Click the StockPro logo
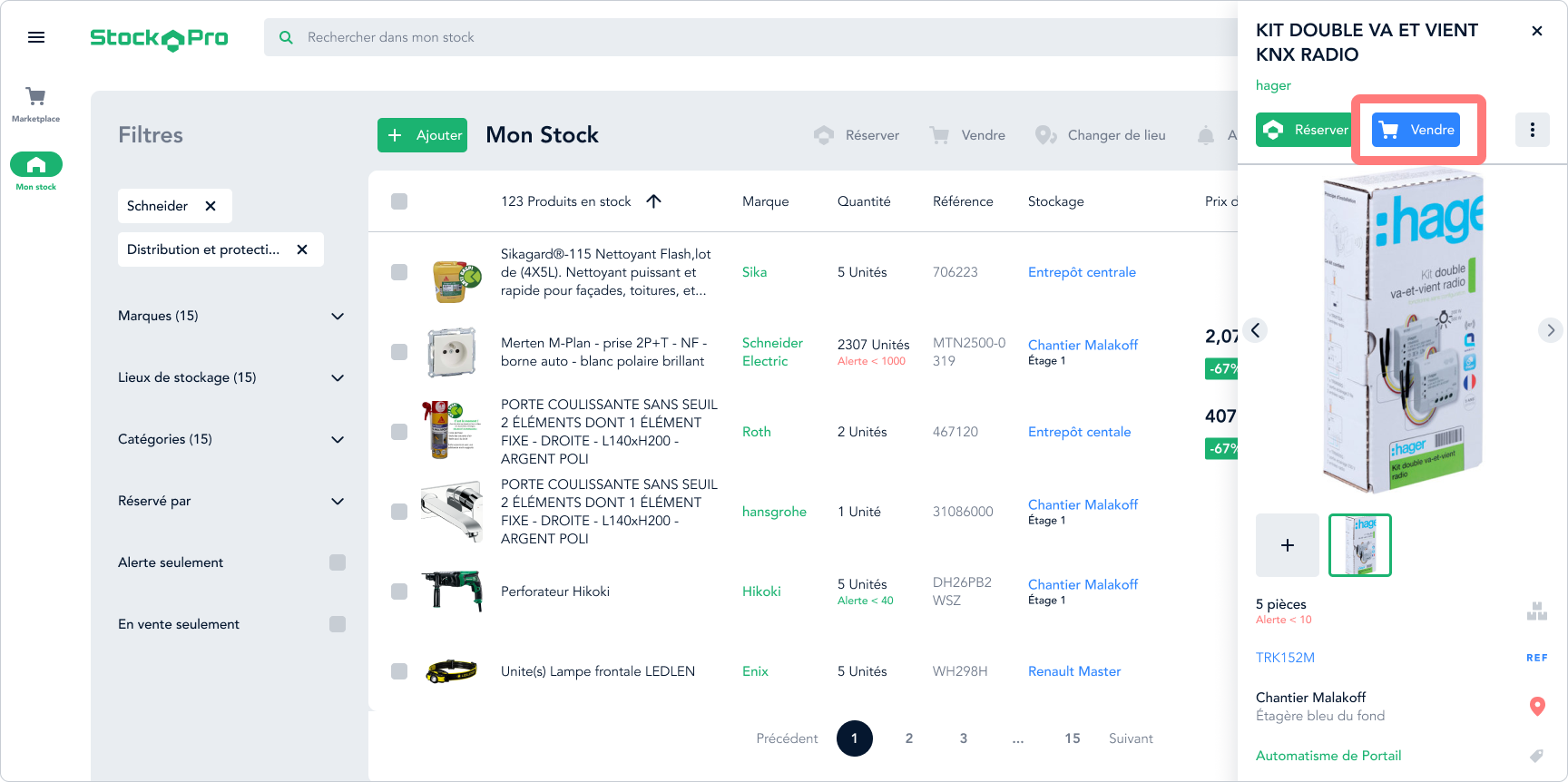The image size is (1568, 782). [x=159, y=38]
